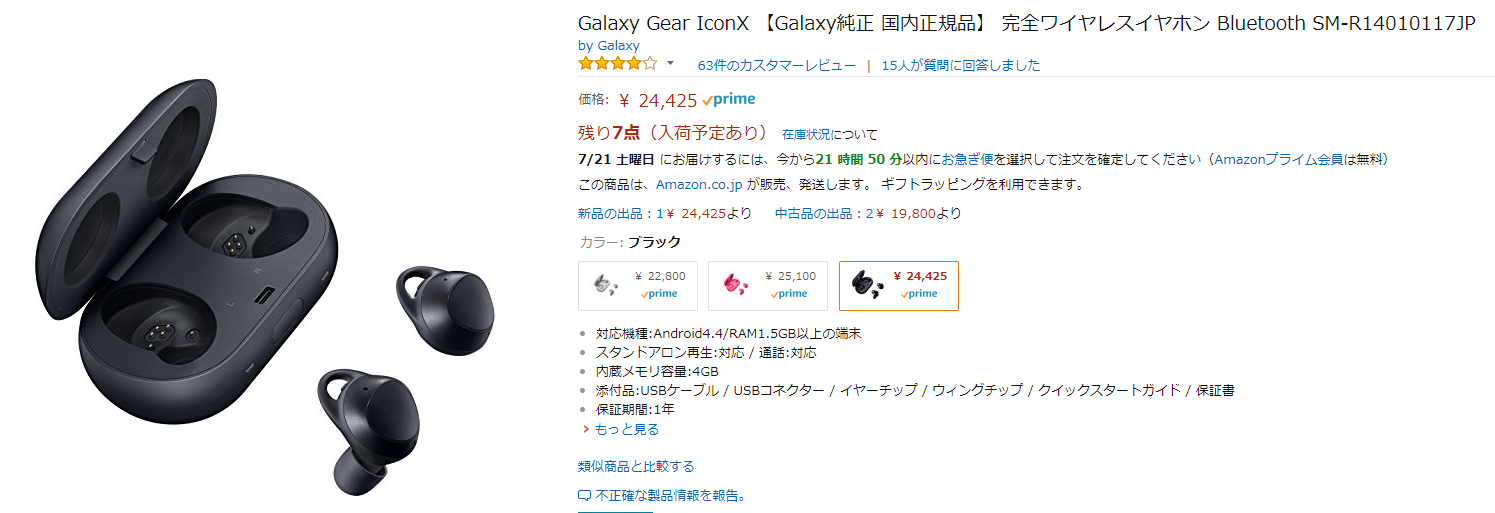Click the speech bubble report icon

(584, 495)
